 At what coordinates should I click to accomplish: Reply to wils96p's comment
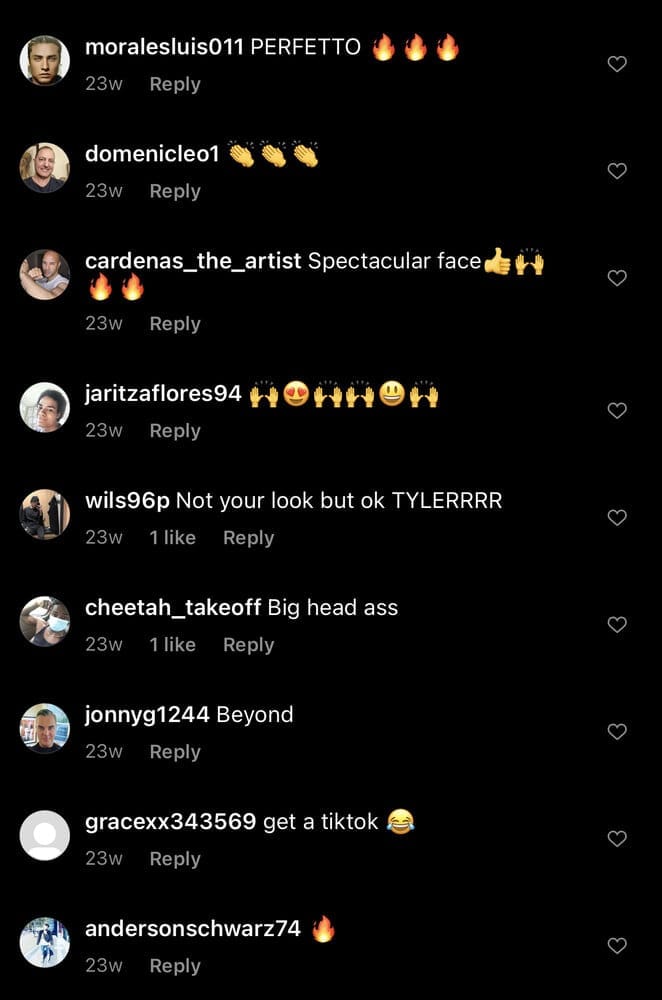248,538
